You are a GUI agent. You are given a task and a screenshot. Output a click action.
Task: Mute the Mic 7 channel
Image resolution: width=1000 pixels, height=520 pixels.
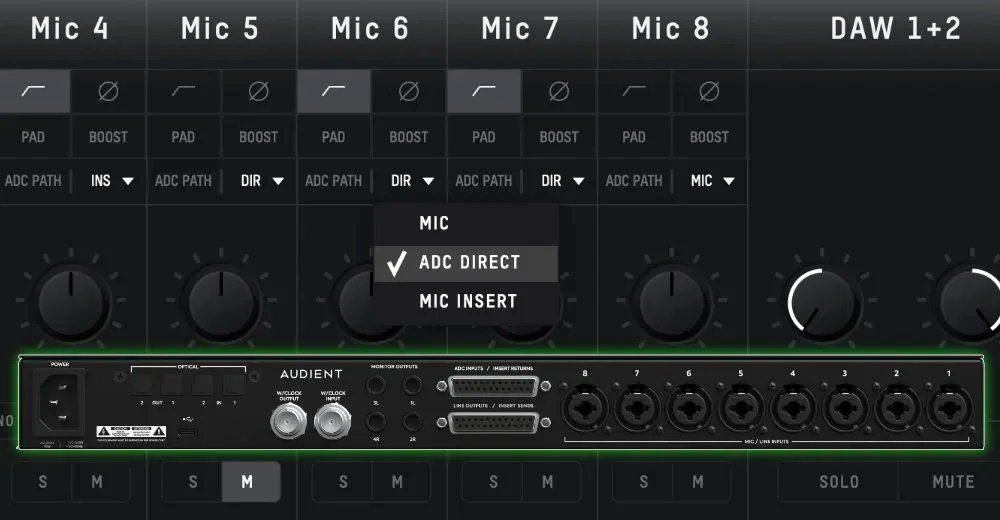click(x=551, y=482)
